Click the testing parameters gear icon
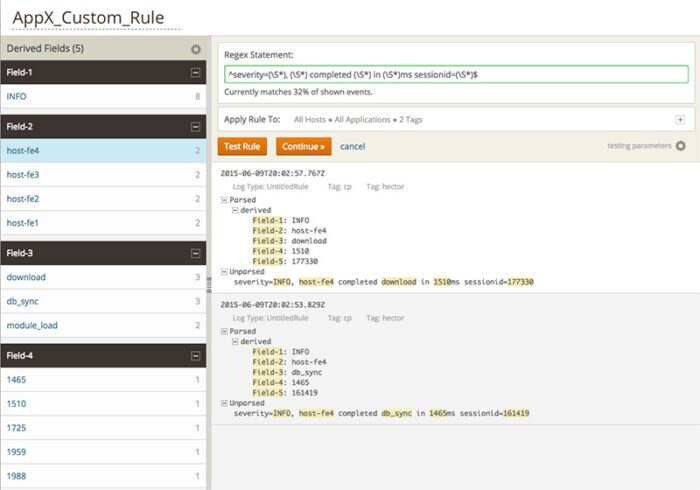Viewport: 700px width, 490px height. tap(681, 146)
